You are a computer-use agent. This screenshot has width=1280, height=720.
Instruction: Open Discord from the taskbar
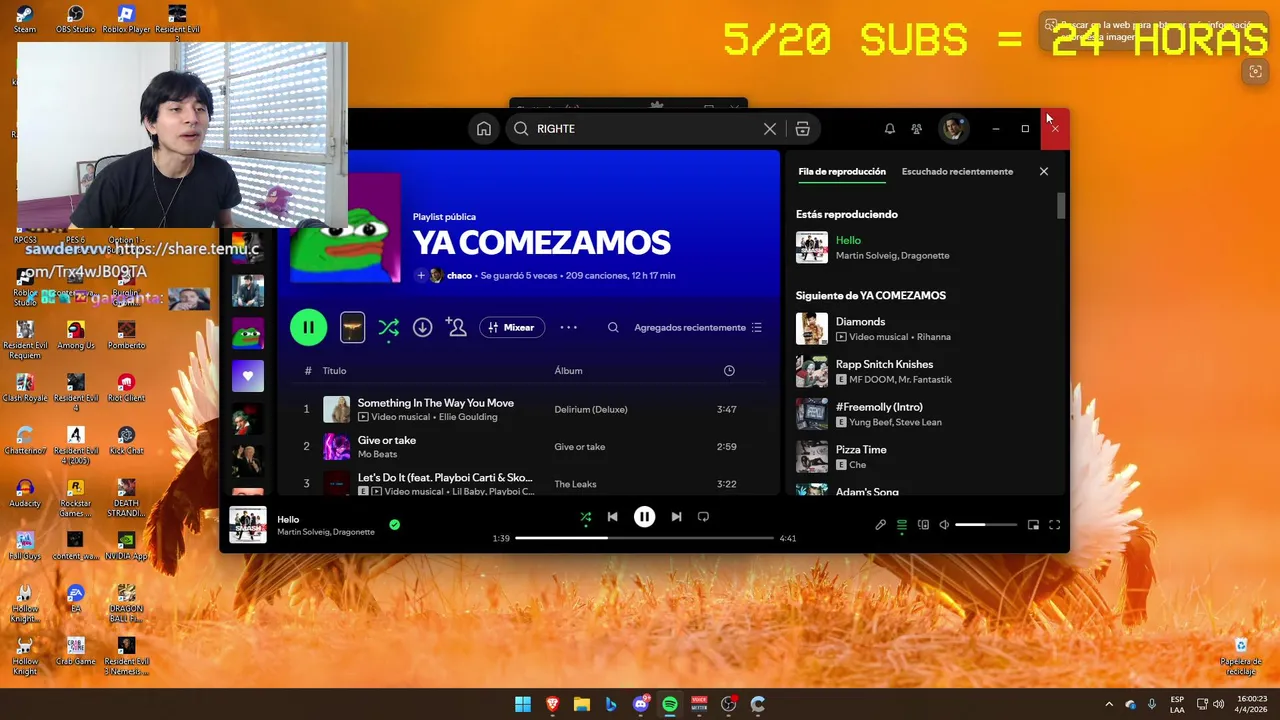pos(641,705)
